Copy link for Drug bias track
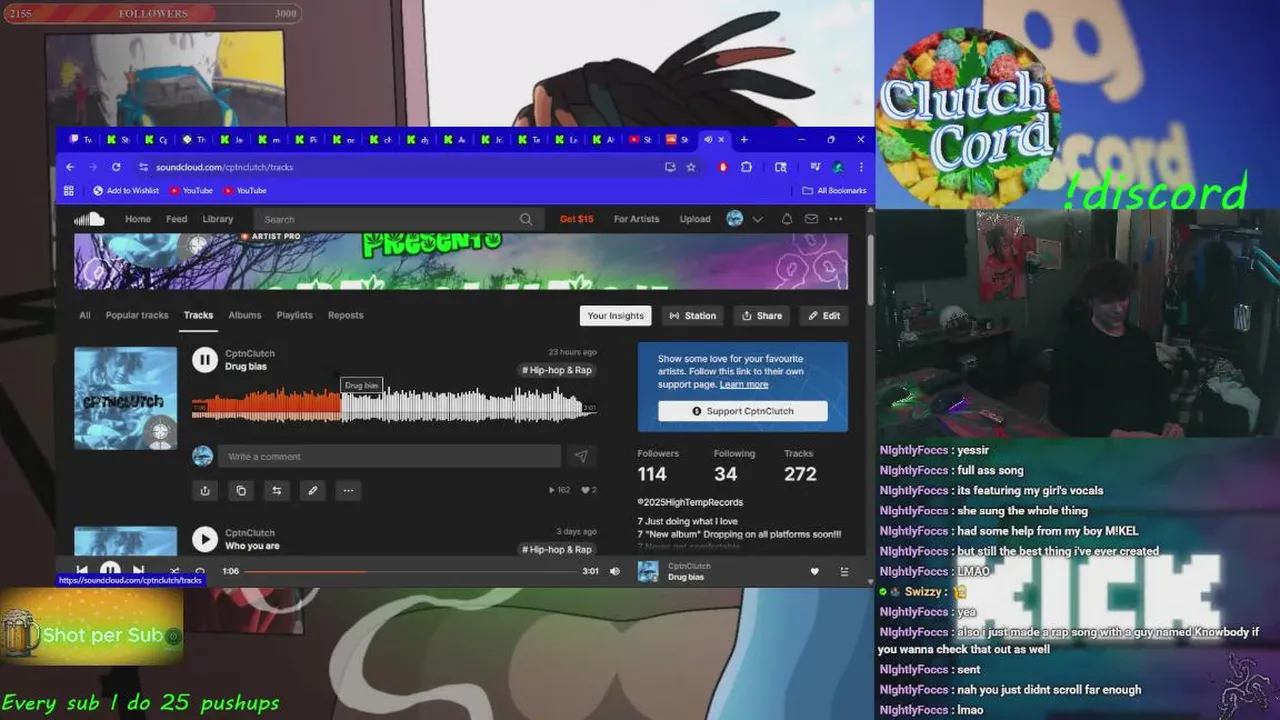The width and height of the screenshot is (1280, 720). 241,490
